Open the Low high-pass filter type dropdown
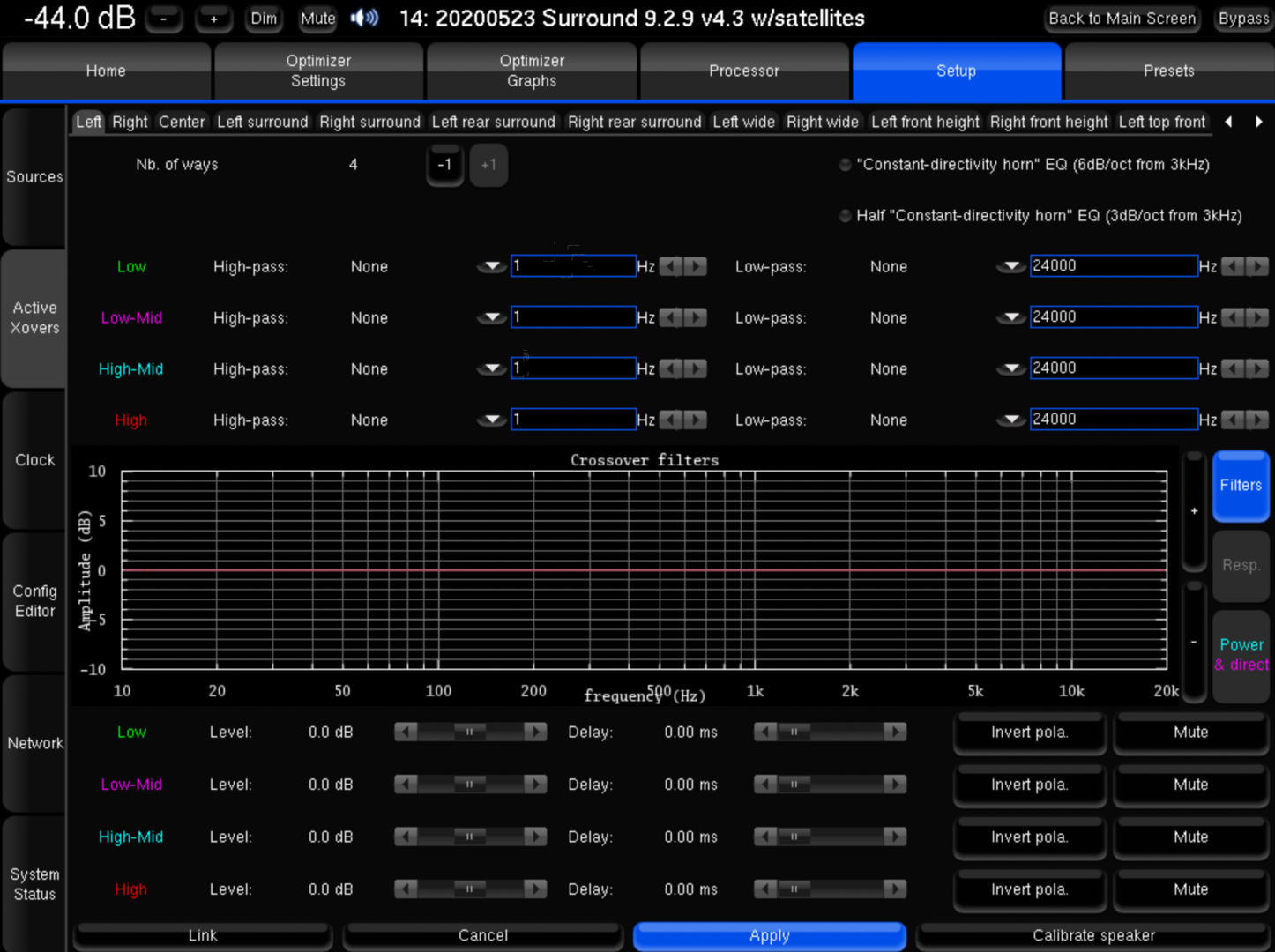The width and height of the screenshot is (1275, 952). point(491,266)
